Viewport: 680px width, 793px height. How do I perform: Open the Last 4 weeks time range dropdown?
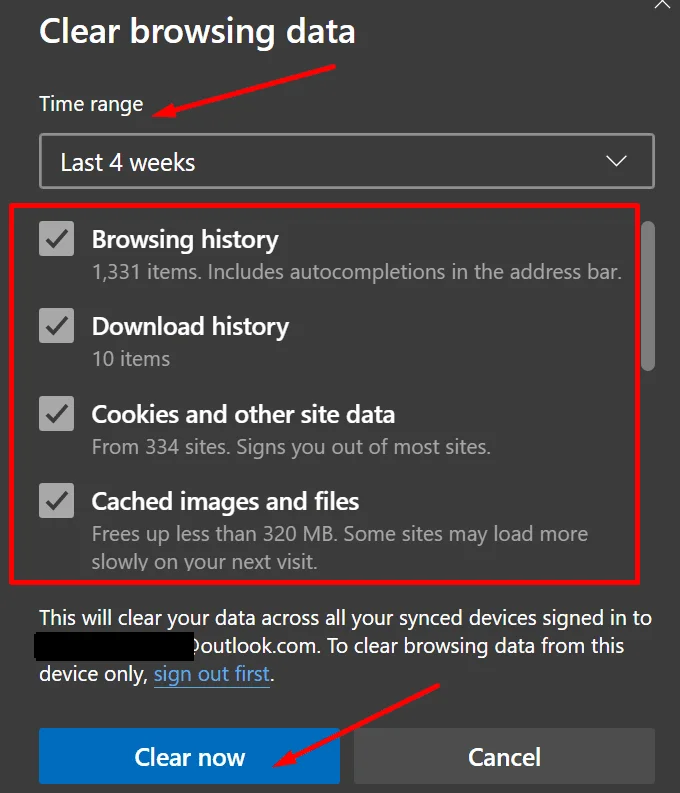(347, 161)
